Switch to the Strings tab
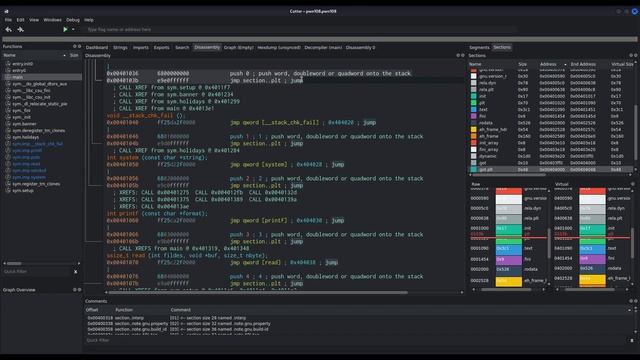The height and width of the screenshot is (360, 640). (120, 47)
